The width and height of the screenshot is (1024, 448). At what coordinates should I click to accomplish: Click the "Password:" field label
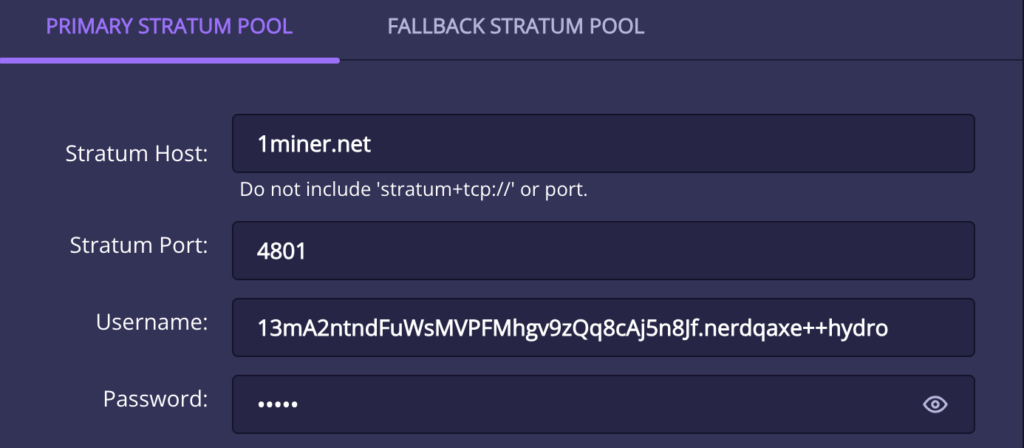click(x=155, y=399)
